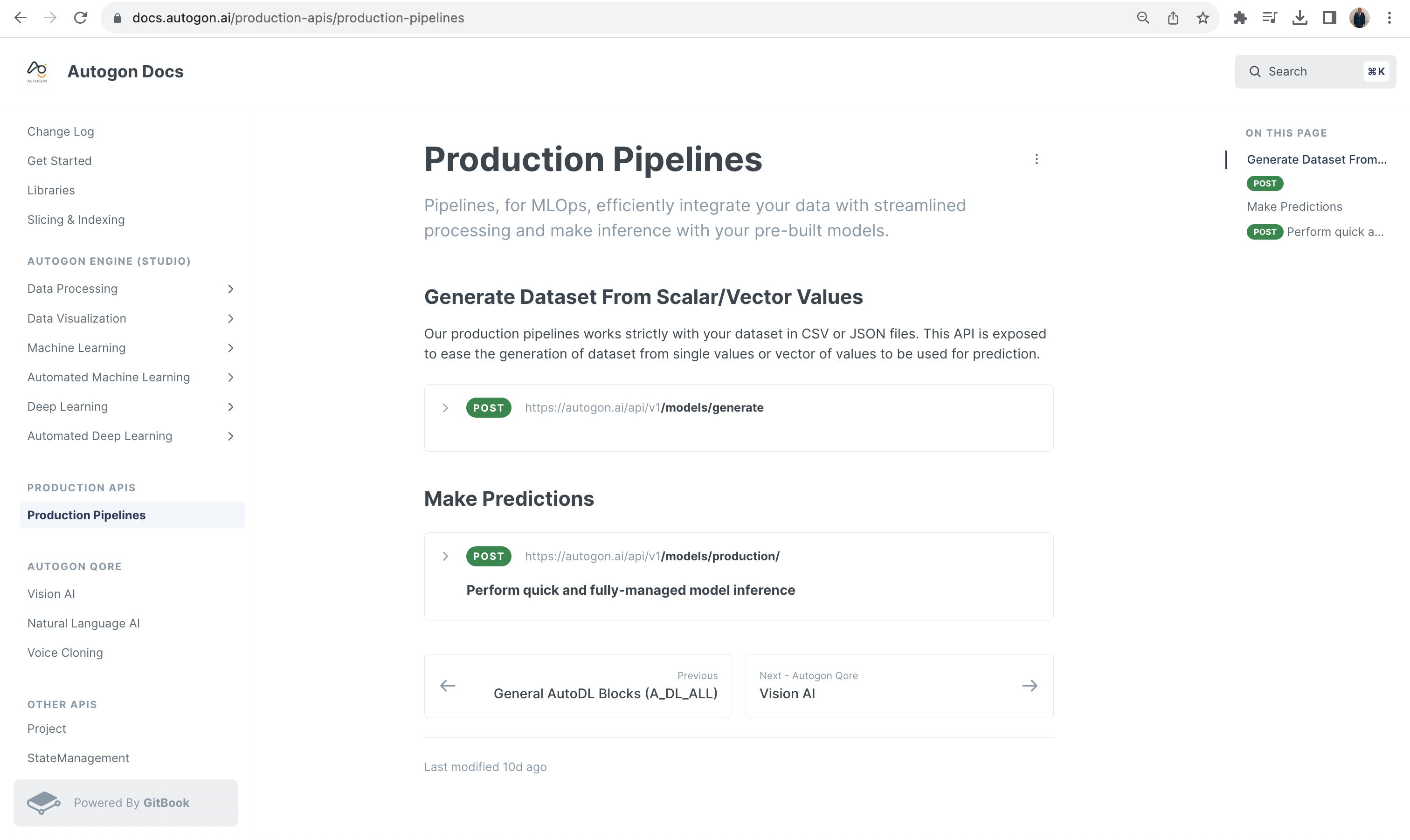Click the POST badge under Generate Dataset outline
This screenshot has width=1410, height=840.
[x=1265, y=183]
